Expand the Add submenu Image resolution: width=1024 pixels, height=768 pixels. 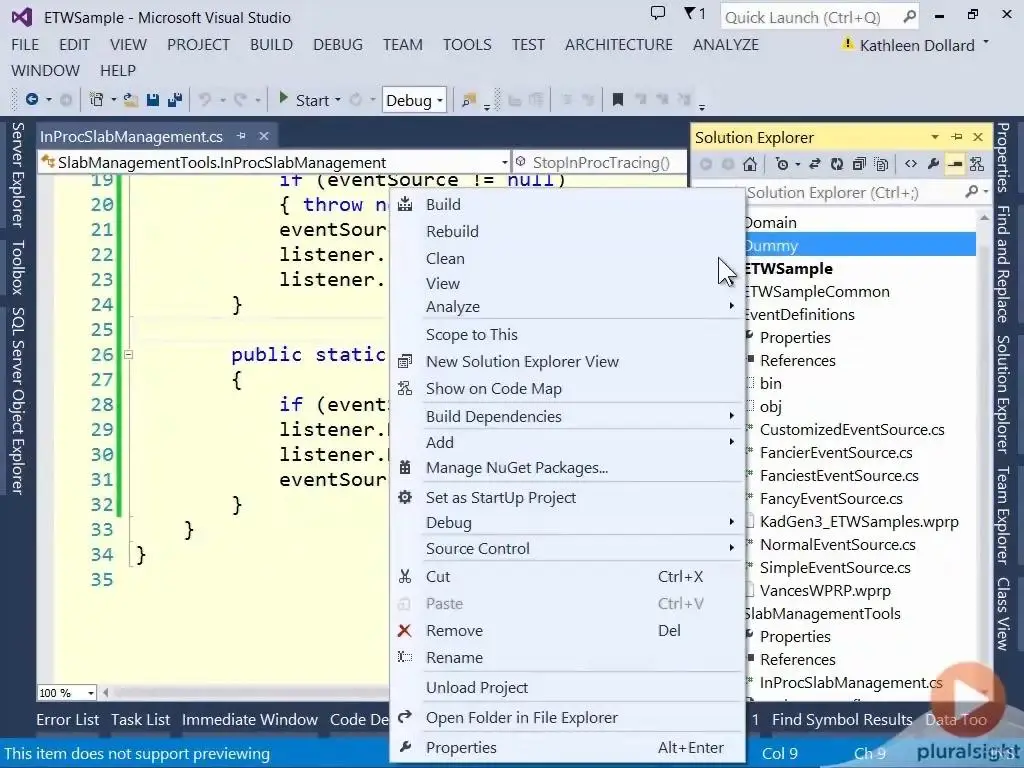[x=731, y=442]
